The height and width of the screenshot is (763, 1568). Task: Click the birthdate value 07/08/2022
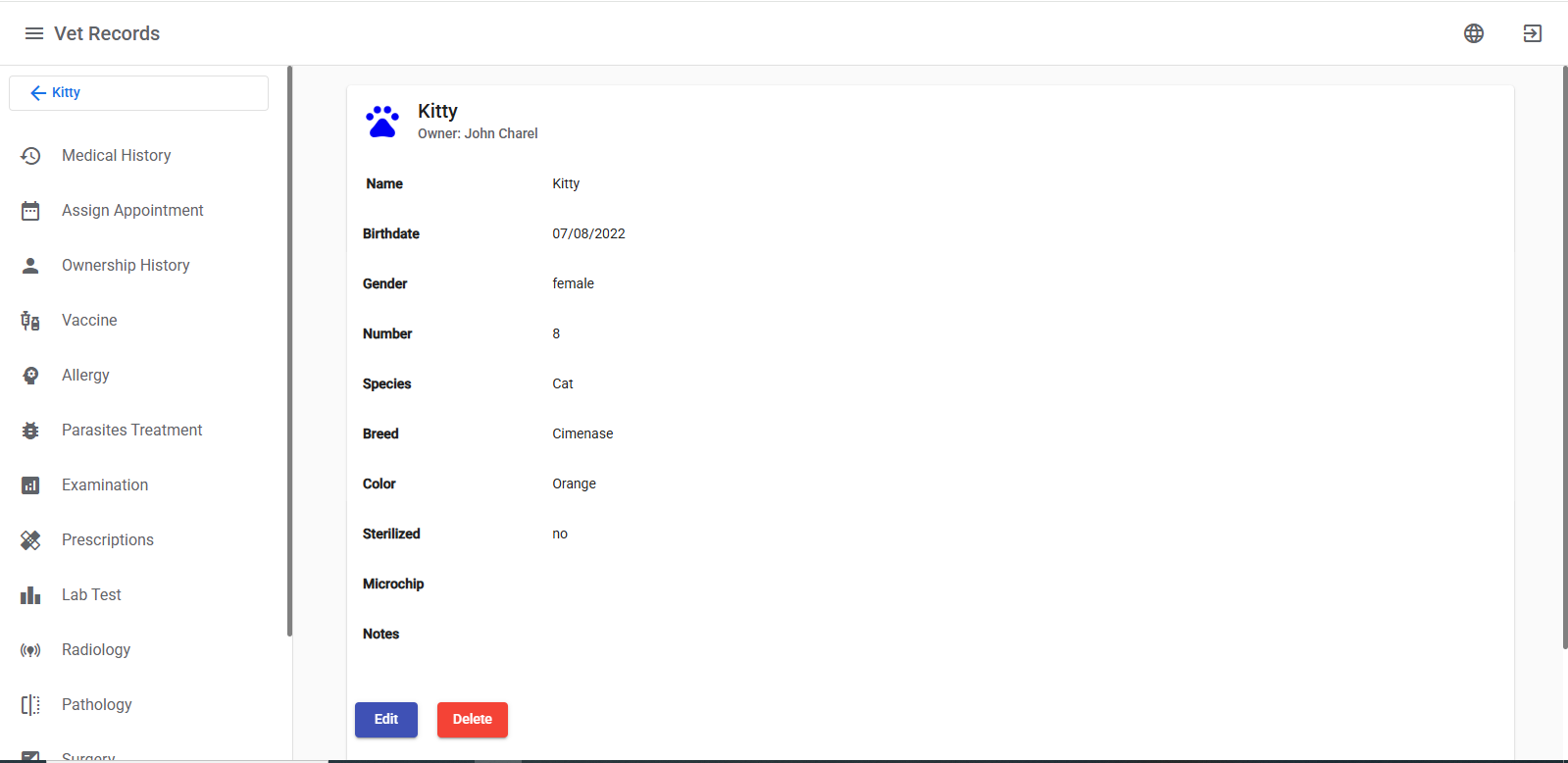click(588, 233)
